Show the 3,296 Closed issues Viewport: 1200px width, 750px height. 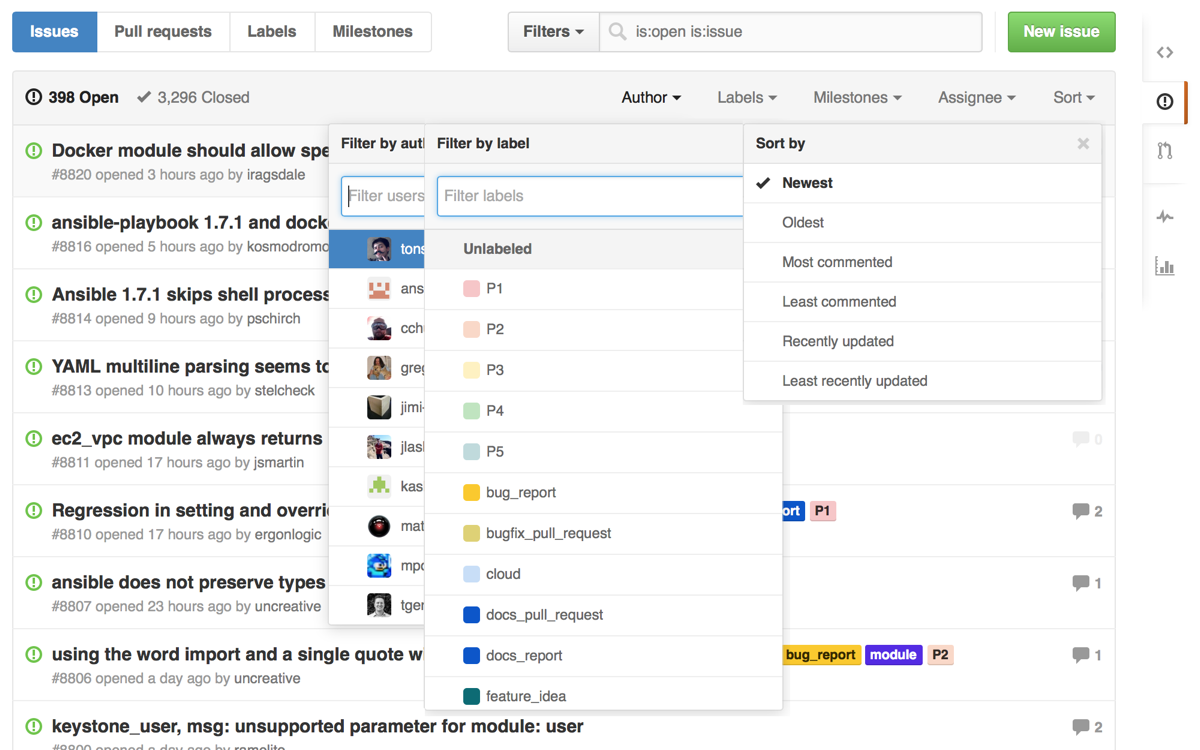(193, 98)
